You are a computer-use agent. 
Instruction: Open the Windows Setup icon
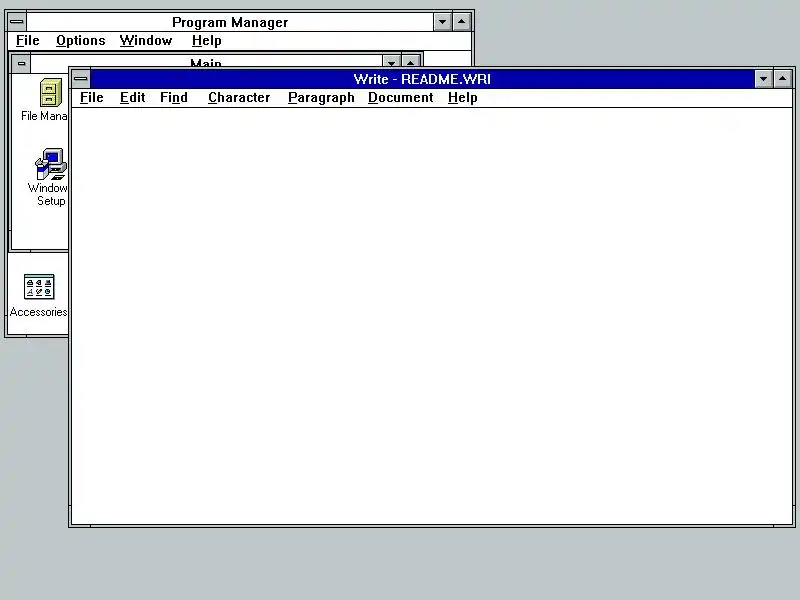pyautogui.click(x=51, y=164)
